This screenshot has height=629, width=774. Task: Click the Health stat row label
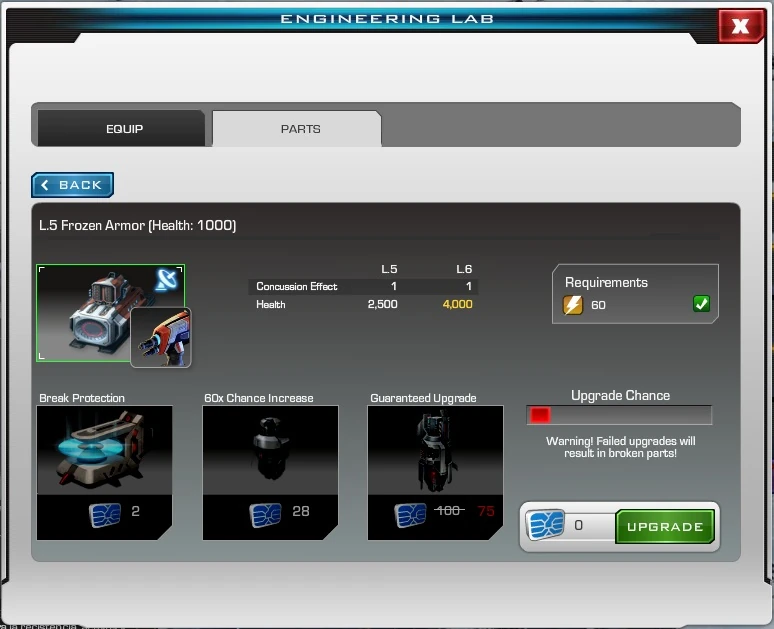(x=271, y=305)
